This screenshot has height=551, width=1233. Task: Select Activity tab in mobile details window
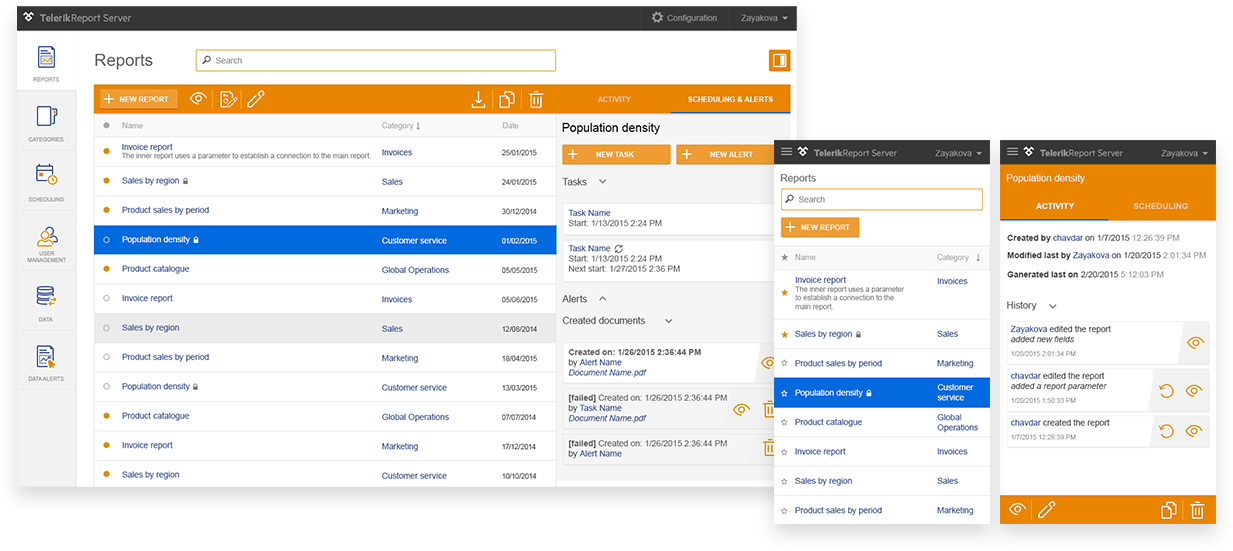[1055, 206]
